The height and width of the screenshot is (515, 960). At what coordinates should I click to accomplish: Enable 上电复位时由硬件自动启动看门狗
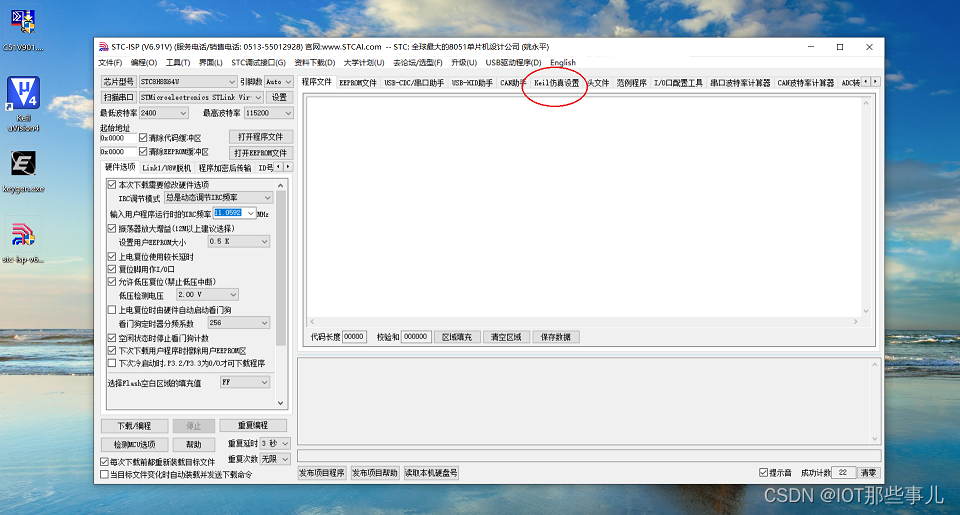point(112,310)
